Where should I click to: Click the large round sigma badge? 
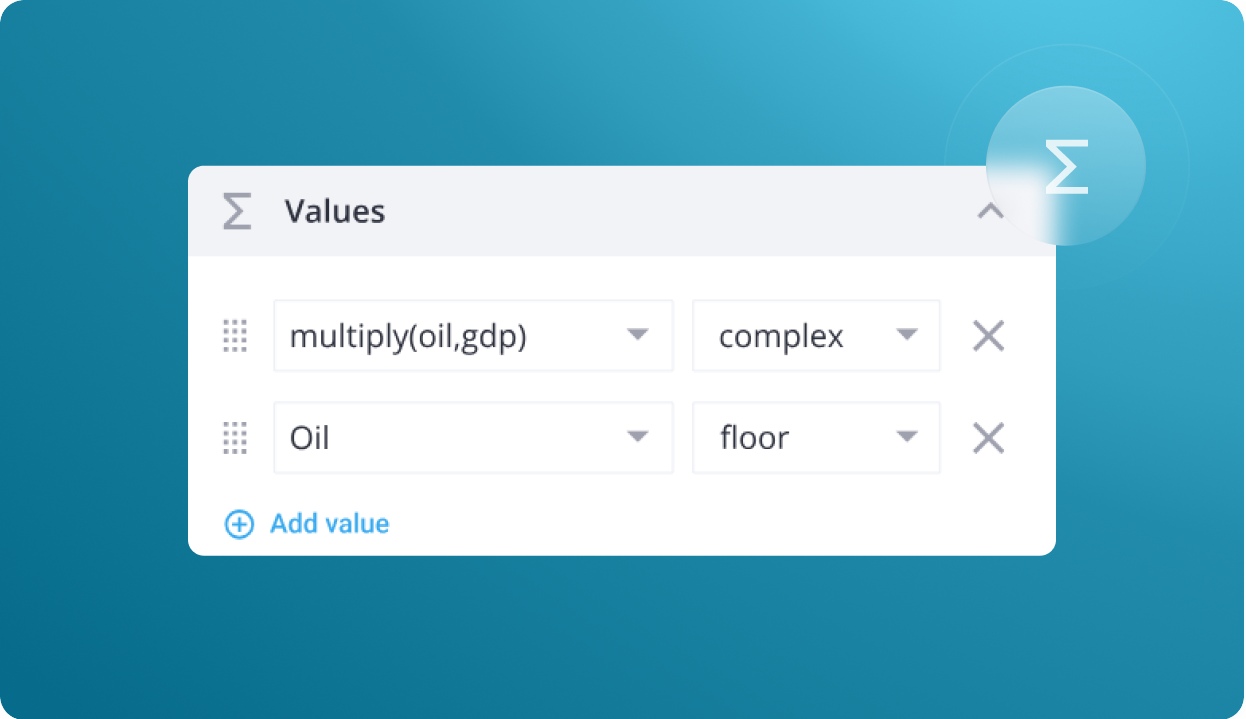pos(1066,166)
